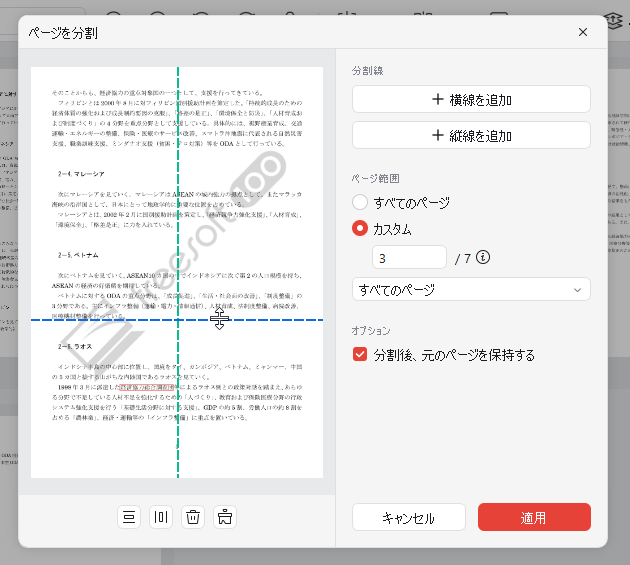Click the custom page number input field
The image size is (630, 565).
pos(408,258)
